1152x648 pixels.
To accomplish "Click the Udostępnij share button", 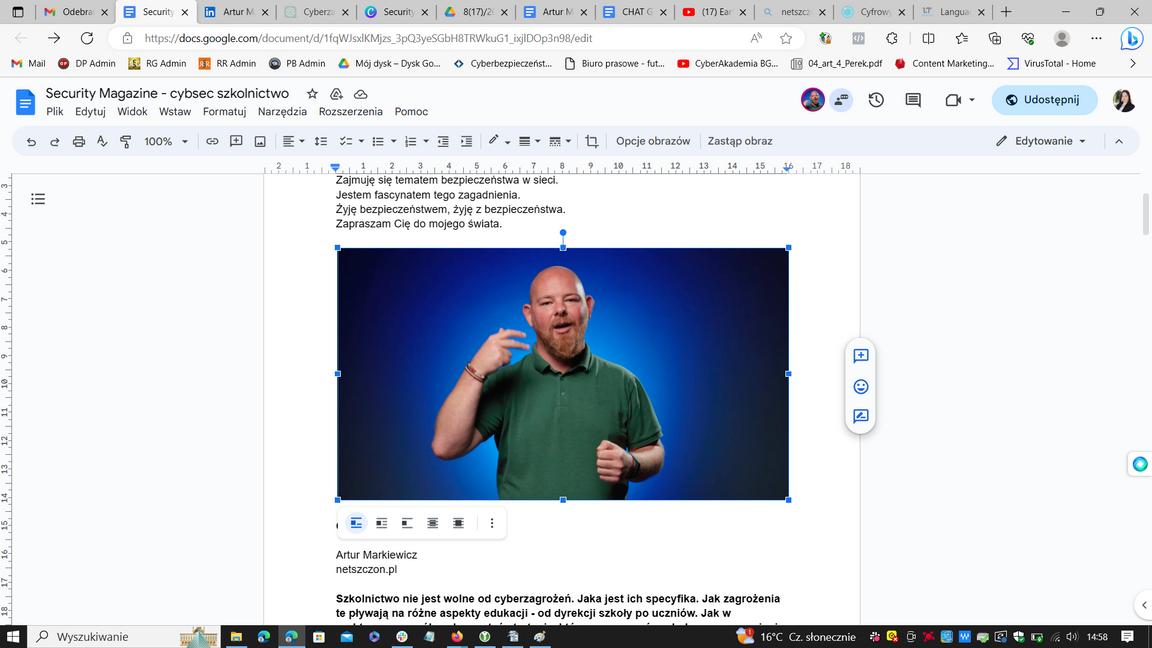I will [1043, 100].
